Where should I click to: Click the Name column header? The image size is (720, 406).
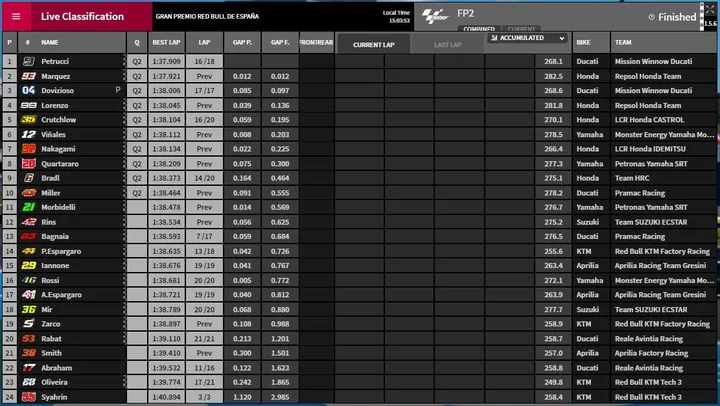pyautogui.click(x=50, y=42)
